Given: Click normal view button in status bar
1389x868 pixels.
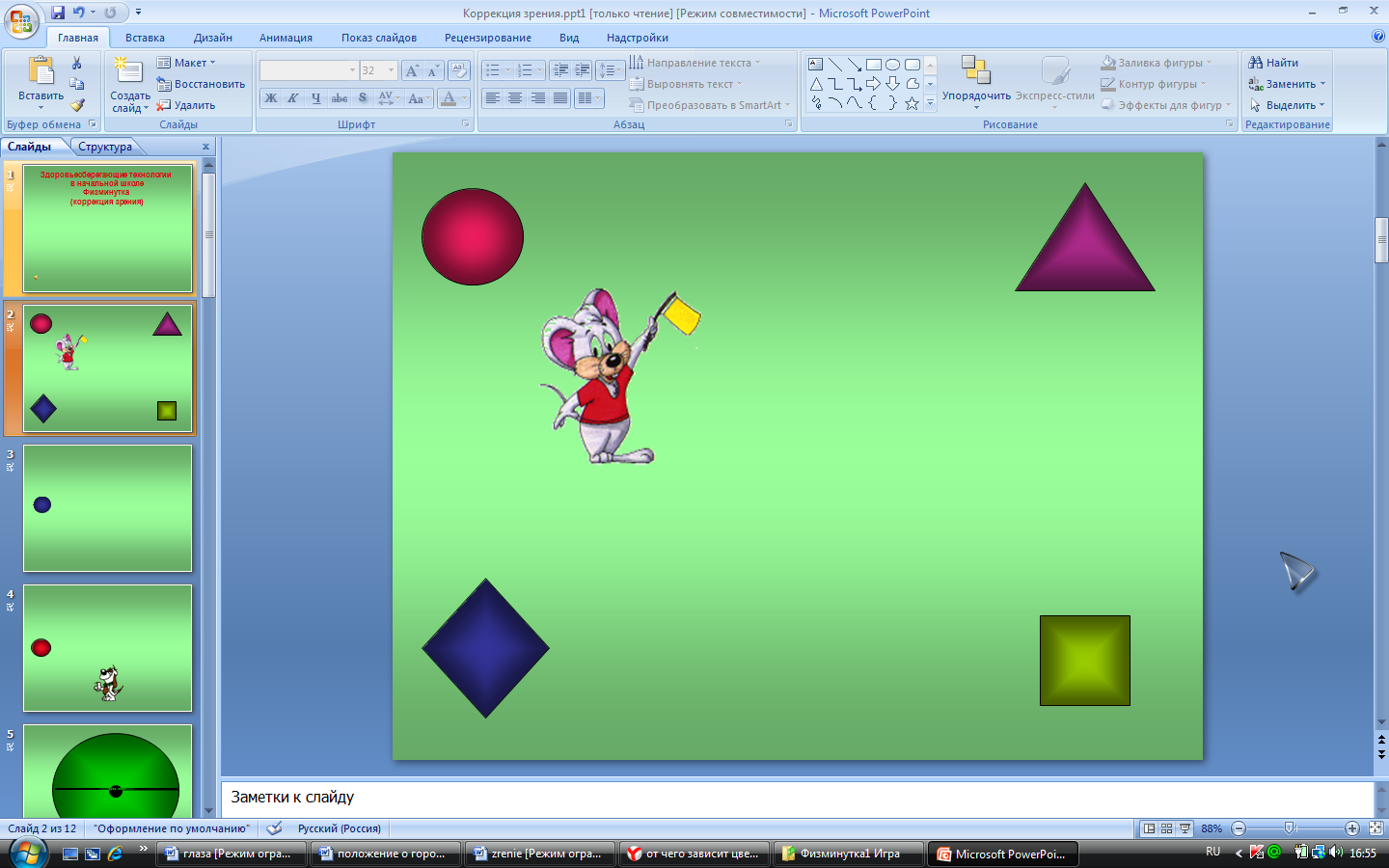Looking at the screenshot, I should 1149,828.
